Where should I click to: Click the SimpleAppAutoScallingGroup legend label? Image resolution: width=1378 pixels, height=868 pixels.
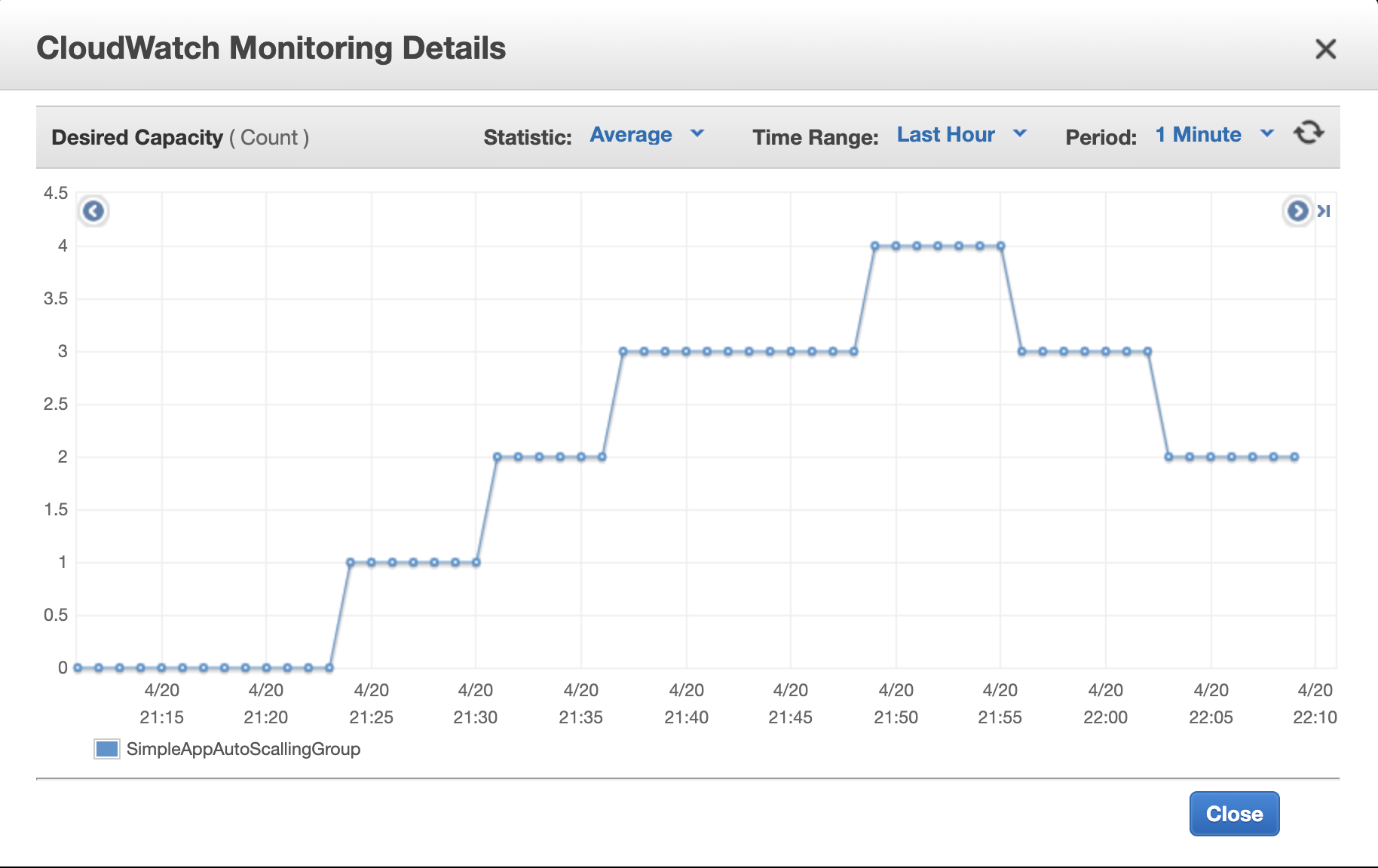pyautogui.click(x=243, y=749)
